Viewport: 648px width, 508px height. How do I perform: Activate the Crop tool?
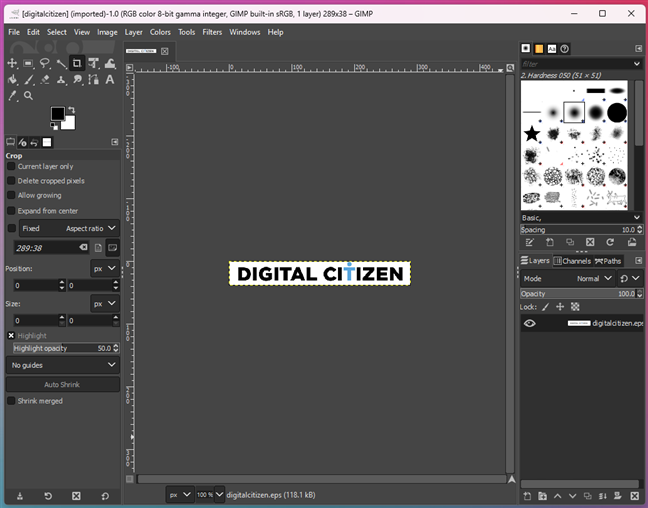[77, 63]
